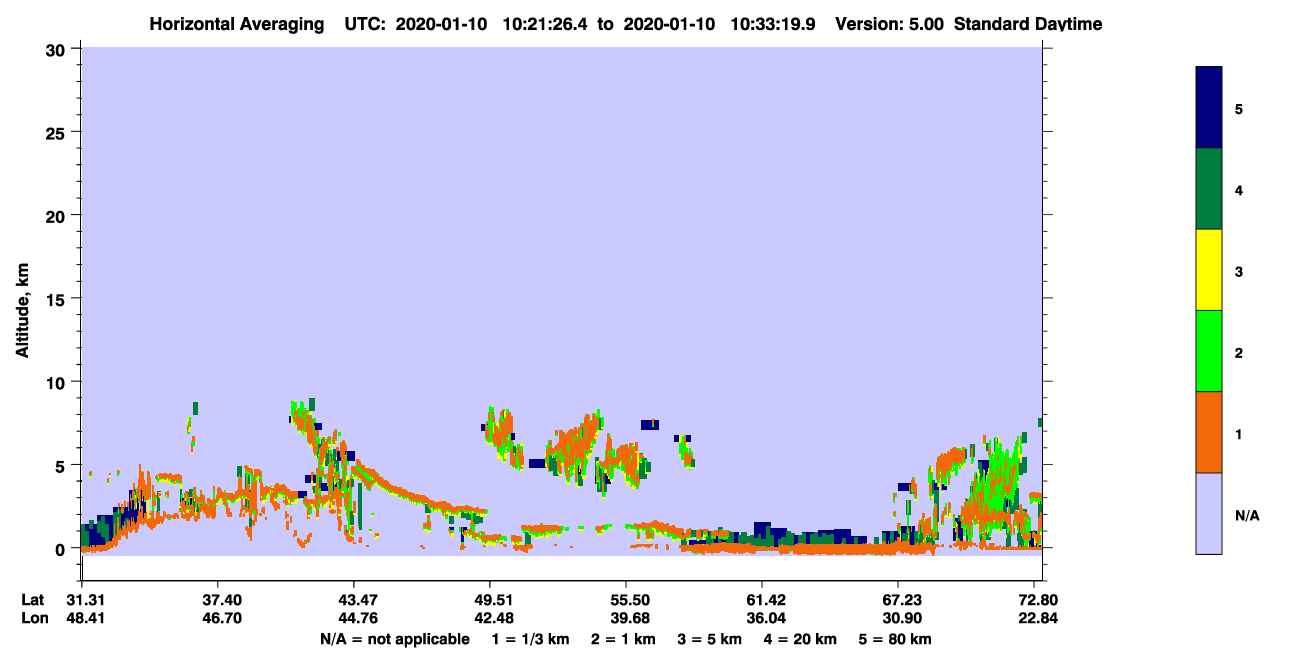The height and width of the screenshot is (667, 1300).
Task: Click the '3 = 5 km' legend text
Action: point(710,639)
